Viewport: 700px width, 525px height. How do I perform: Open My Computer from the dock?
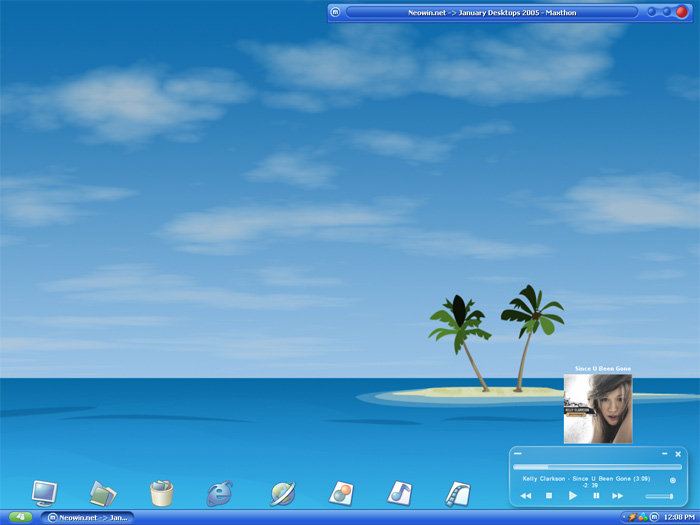44,492
